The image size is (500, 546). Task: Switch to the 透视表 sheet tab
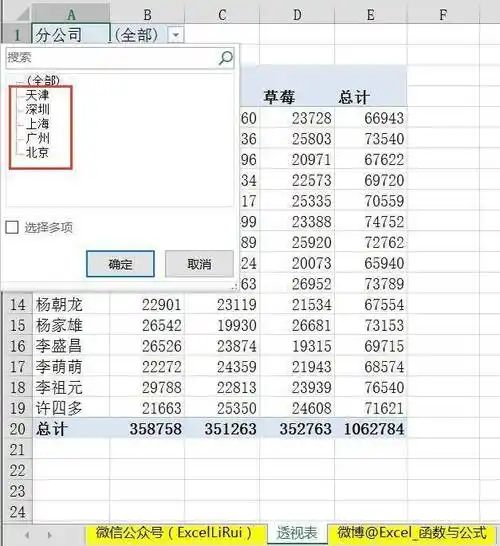pos(297,533)
